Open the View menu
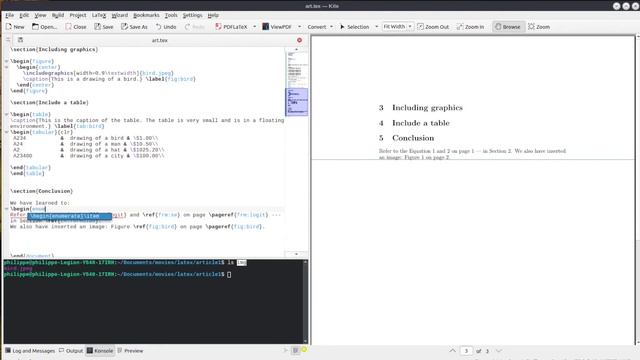640x360 pixels. 40,15
